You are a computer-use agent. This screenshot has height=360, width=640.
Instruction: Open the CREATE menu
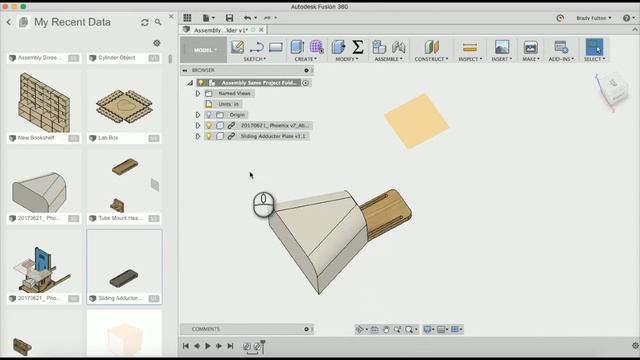coord(306,59)
